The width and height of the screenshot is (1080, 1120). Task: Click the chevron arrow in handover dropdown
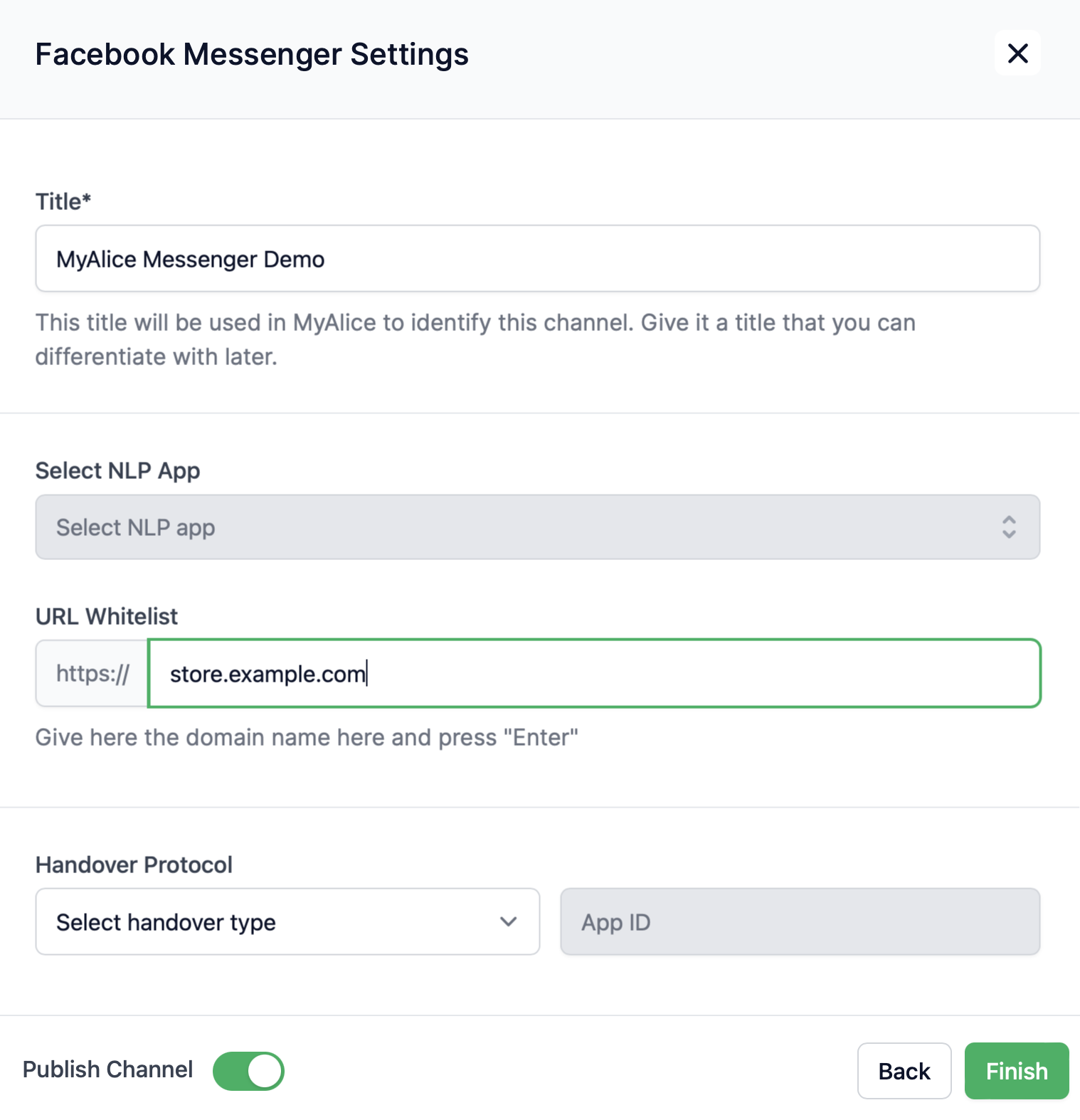point(508,922)
